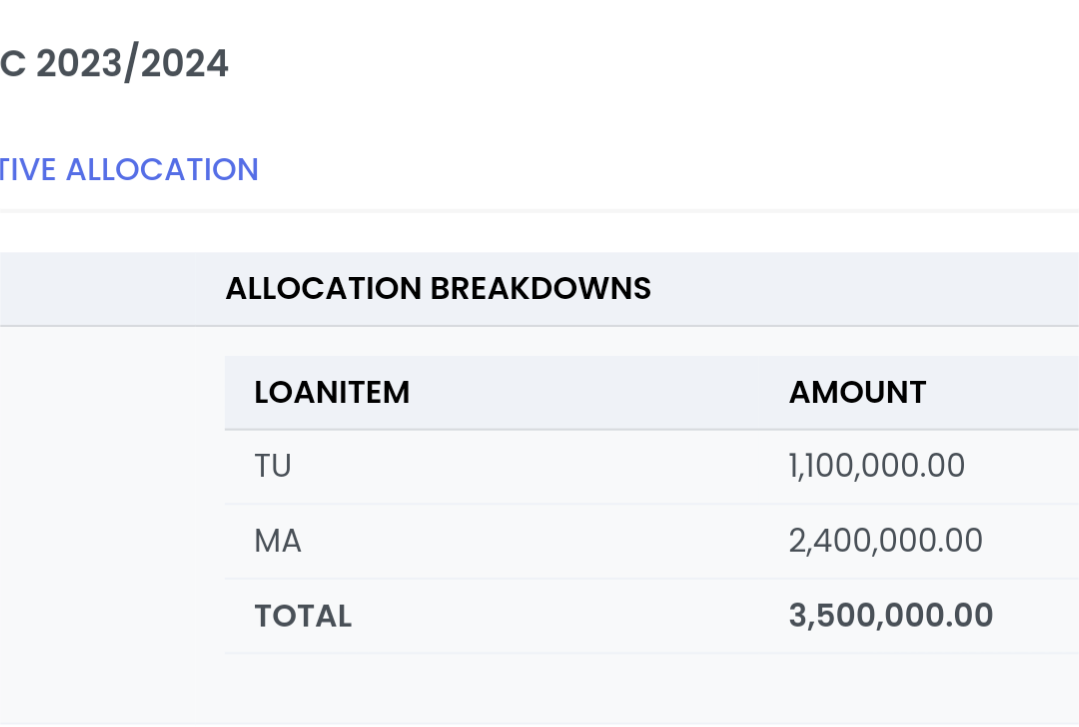The width and height of the screenshot is (1079, 727).
Task: Select the TU loan item cell
Action: pos(273,466)
